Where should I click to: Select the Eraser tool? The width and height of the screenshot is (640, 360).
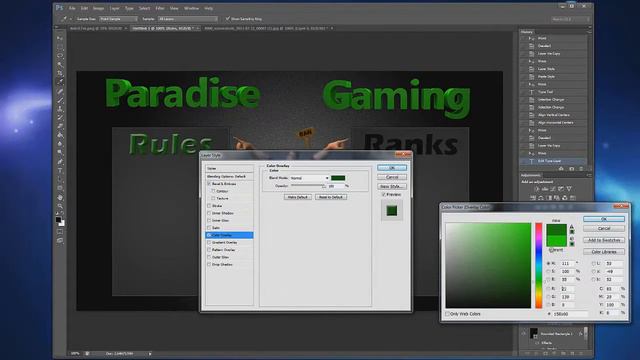click(60, 126)
